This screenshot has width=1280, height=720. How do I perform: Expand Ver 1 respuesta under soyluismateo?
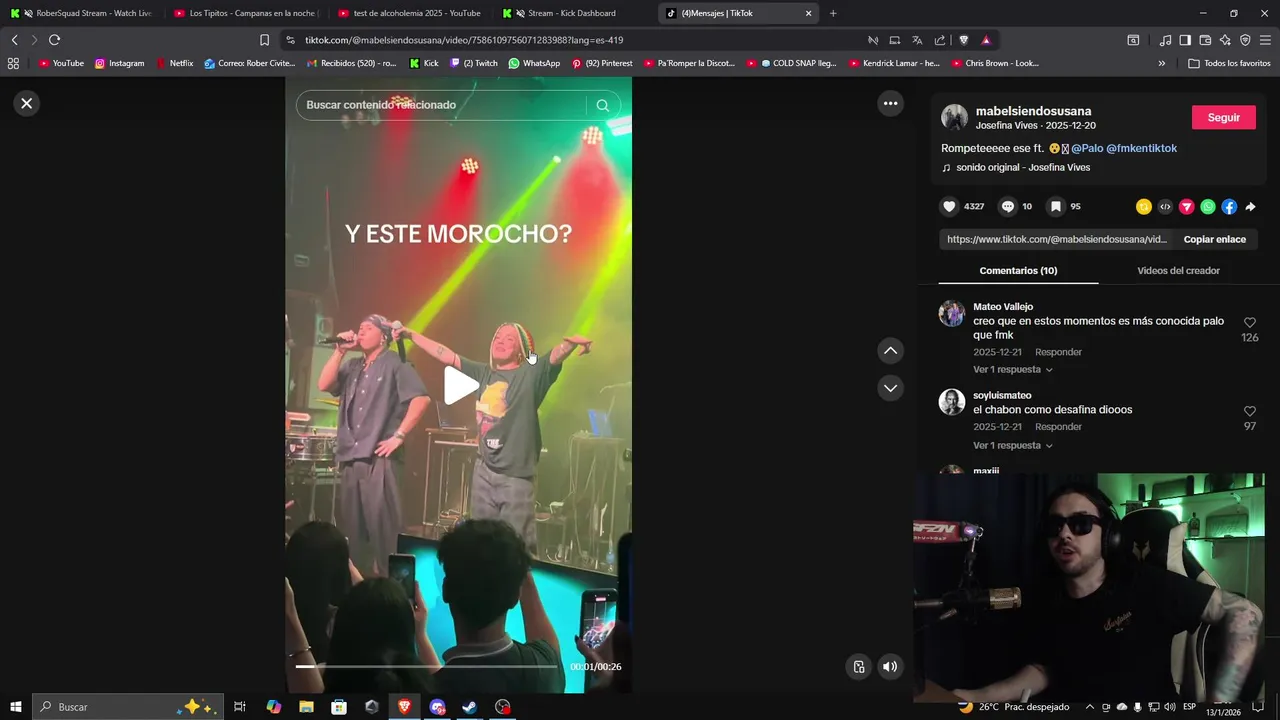click(x=1012, y=445)
